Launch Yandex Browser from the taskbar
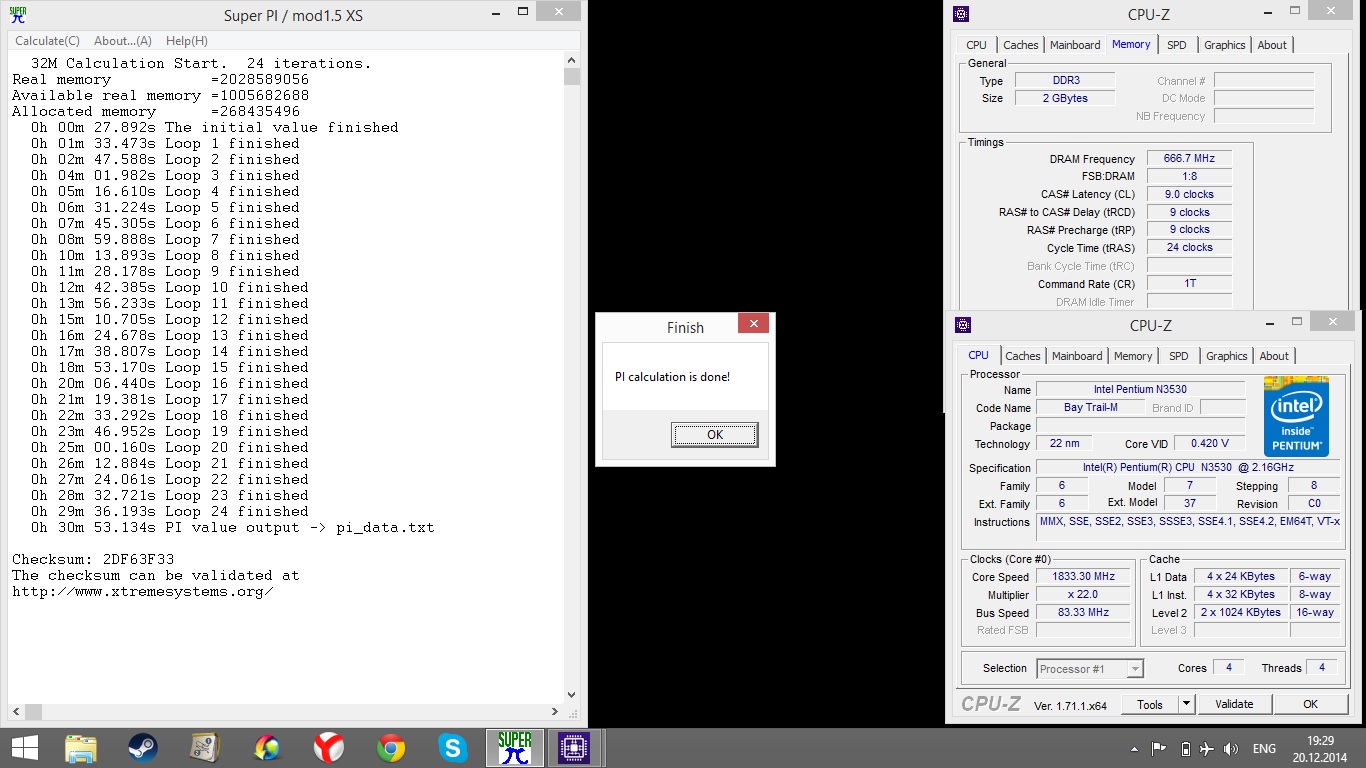Image resolution: width=1366 pixels, height=768 pixels. [x=329, y=748]
